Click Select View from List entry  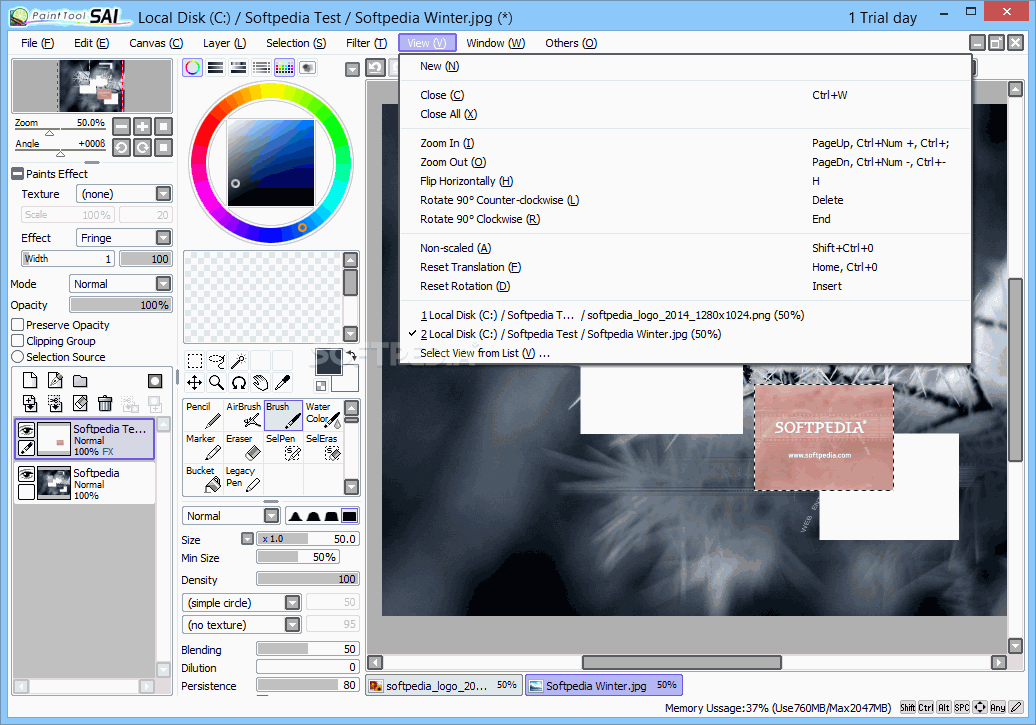pos(685,353)
